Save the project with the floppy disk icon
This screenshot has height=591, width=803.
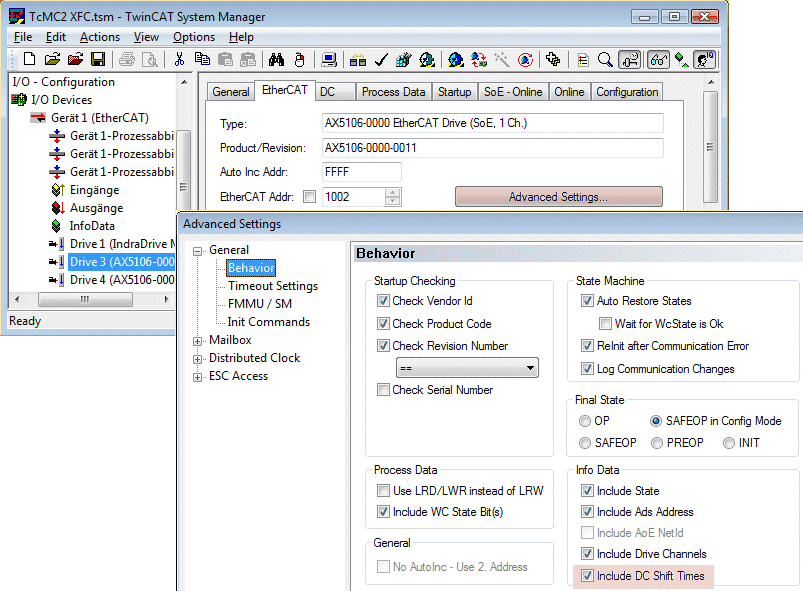tap(98, 59)
